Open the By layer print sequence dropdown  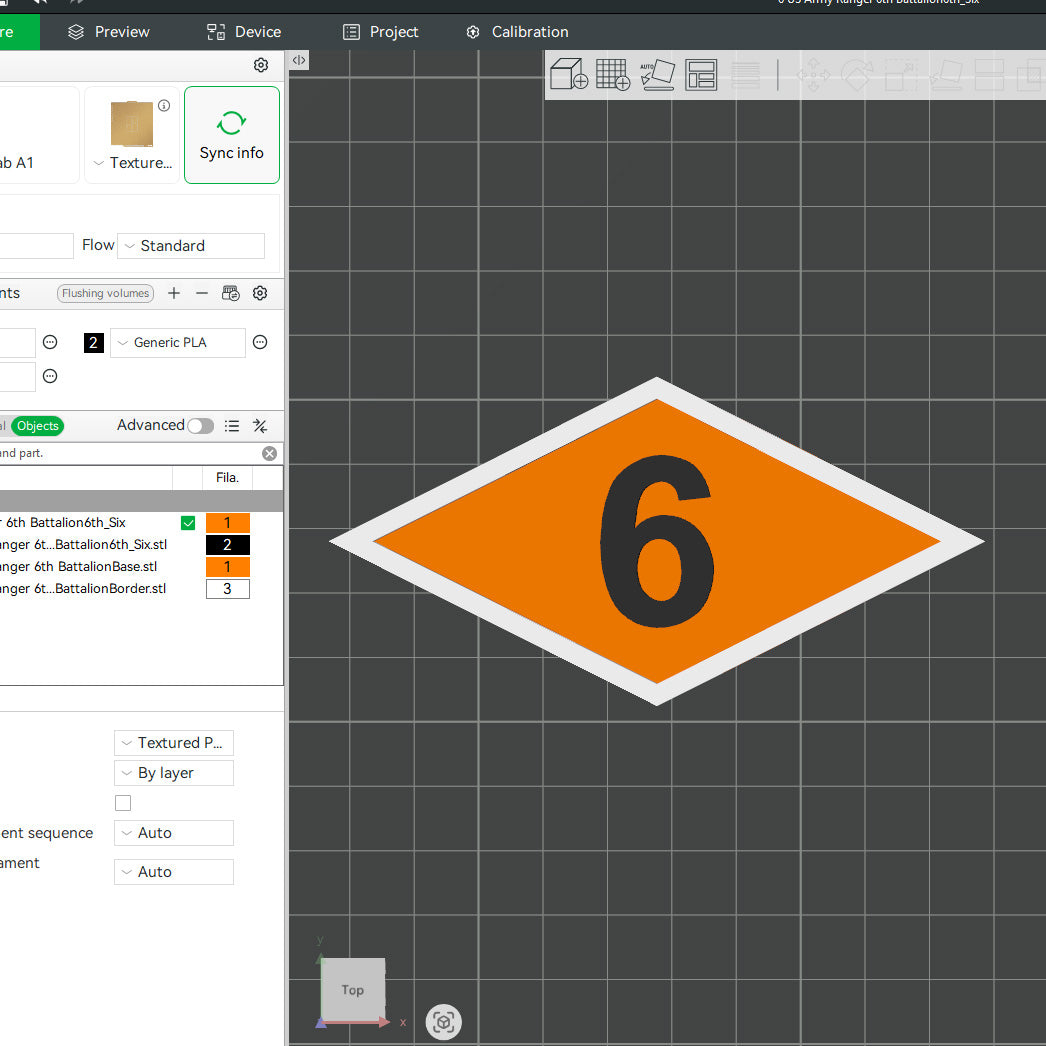click(174, 773)
